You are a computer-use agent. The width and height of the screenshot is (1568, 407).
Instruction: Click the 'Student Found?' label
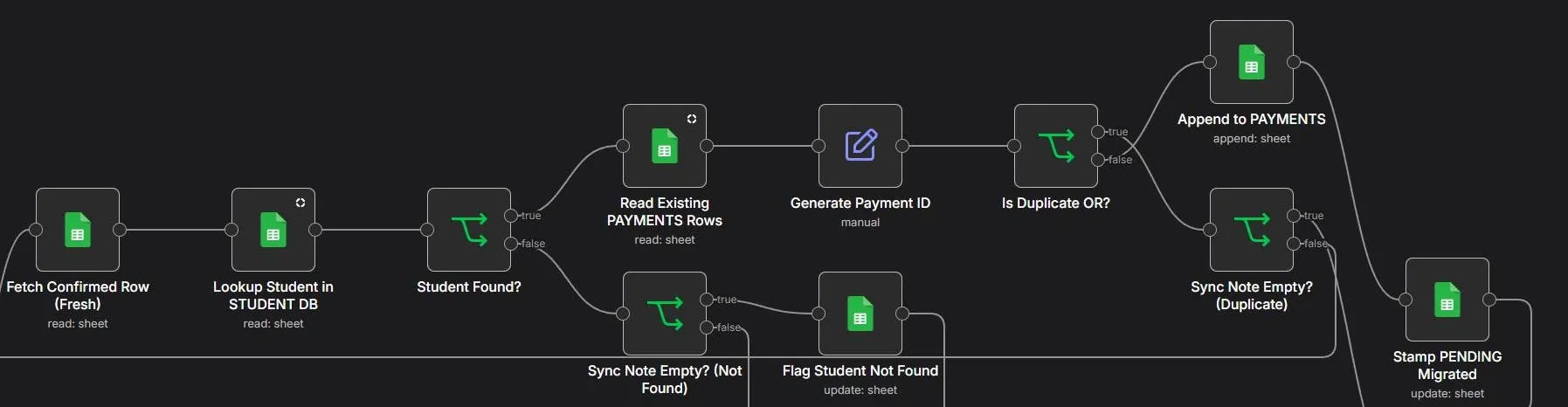[469, 286]
